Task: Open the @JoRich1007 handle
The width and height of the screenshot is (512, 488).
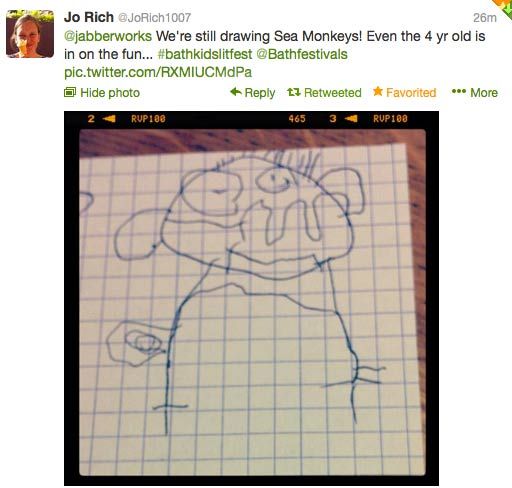Action: [x=155, y=18]
